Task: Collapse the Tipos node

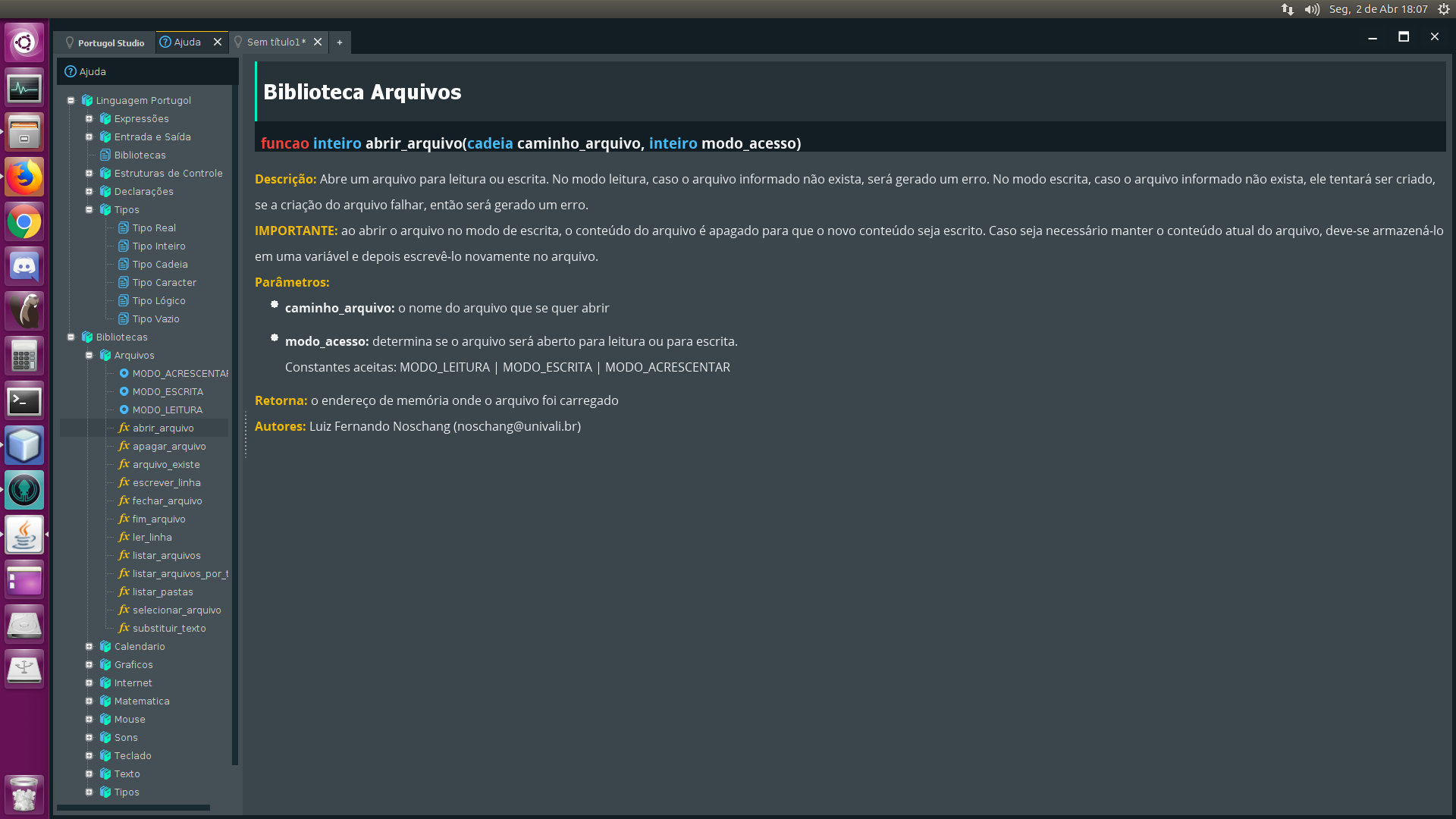Action: 89,209
